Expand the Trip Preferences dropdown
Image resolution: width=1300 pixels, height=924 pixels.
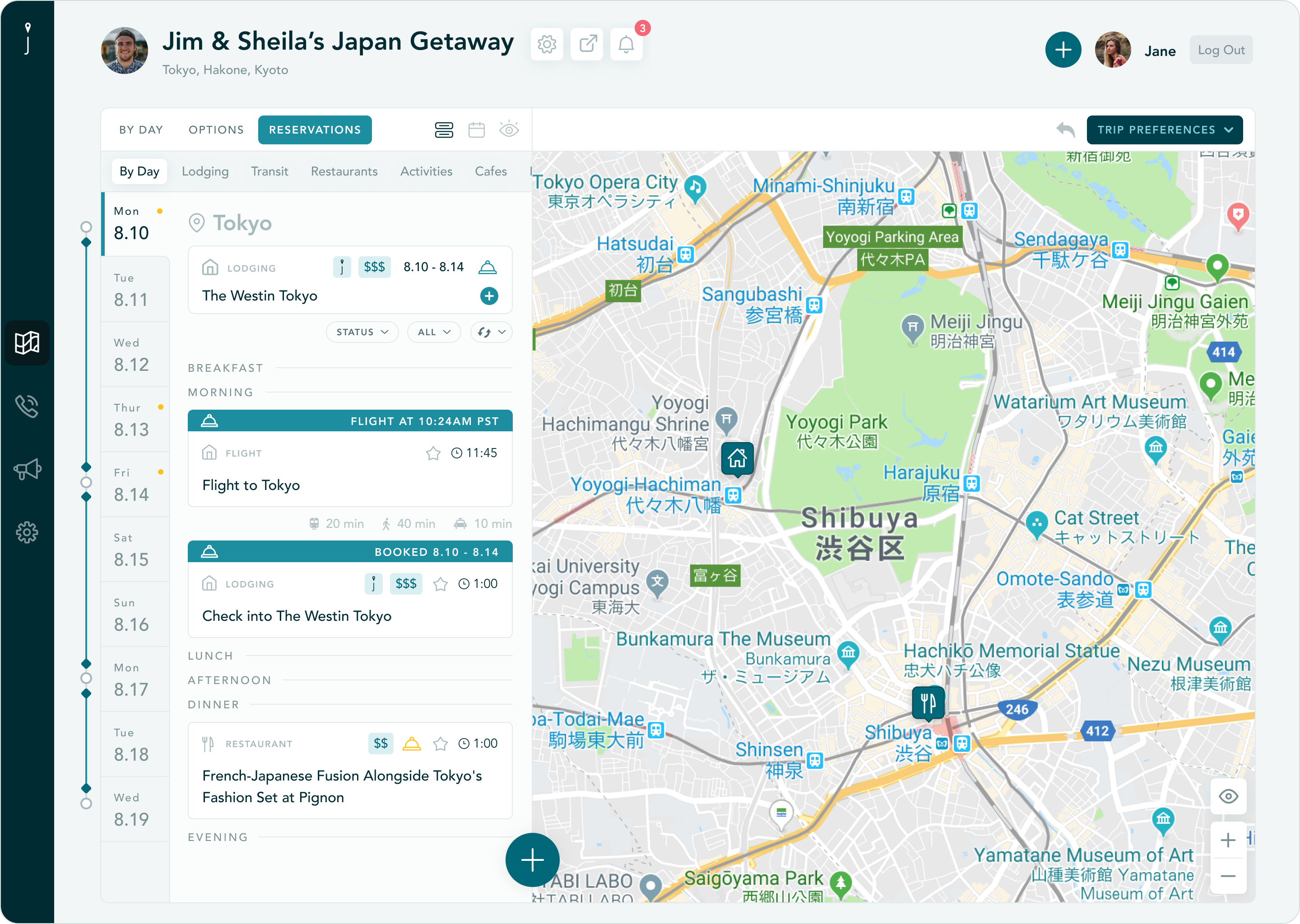(1164, 130)
